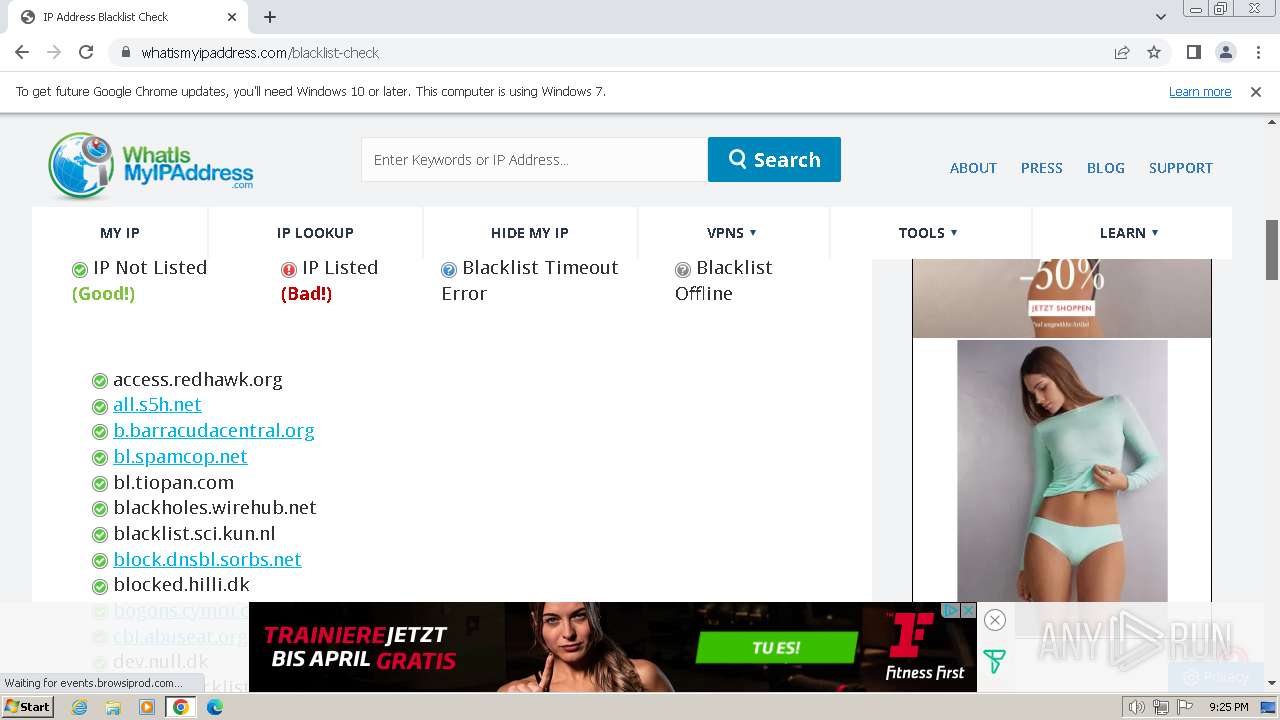Image resolution: width=1280 pixels, height=720 pixels.
Task: Click green check icon beside access.redhawk.org
Action: point(100,381)
